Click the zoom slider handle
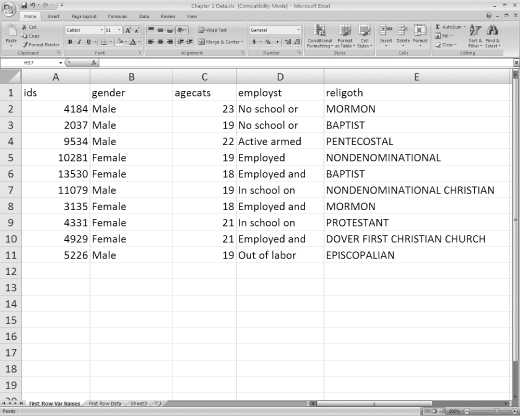 pos(497,411)
